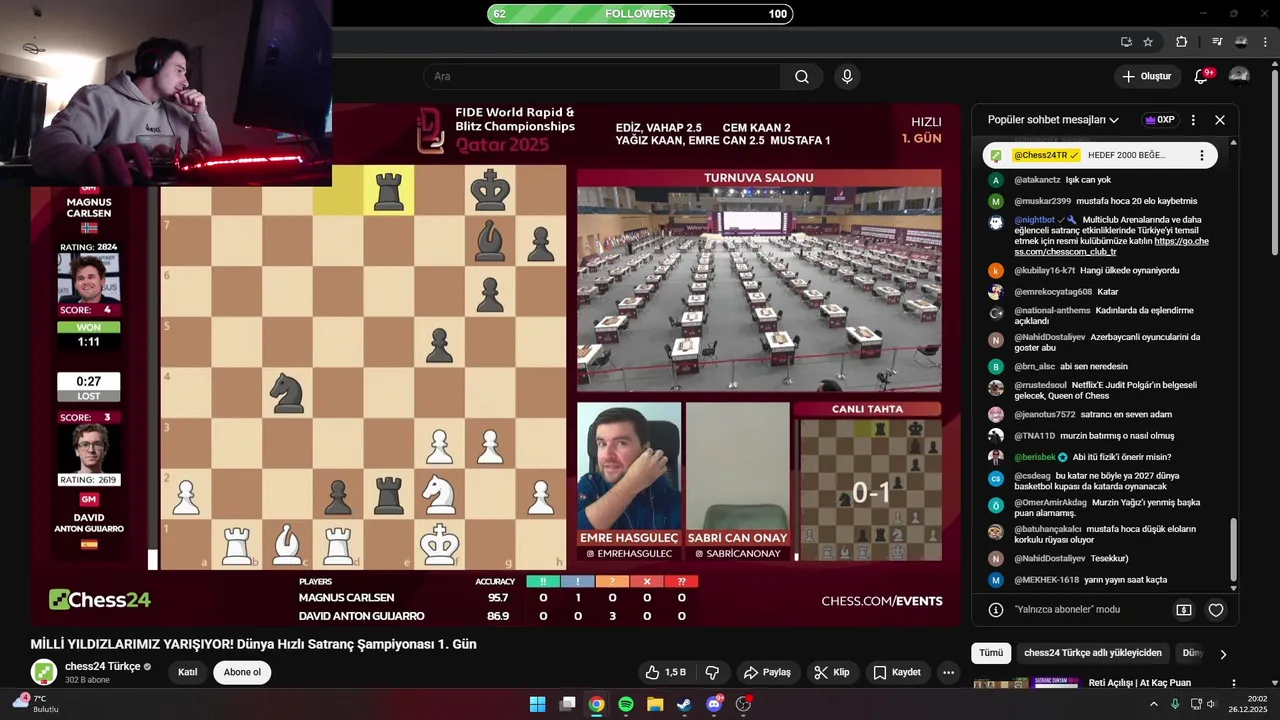This screenshot has width=1280, height=720.
Task: Open the YouTube notifications bell
Action: tap(1201, 77)
